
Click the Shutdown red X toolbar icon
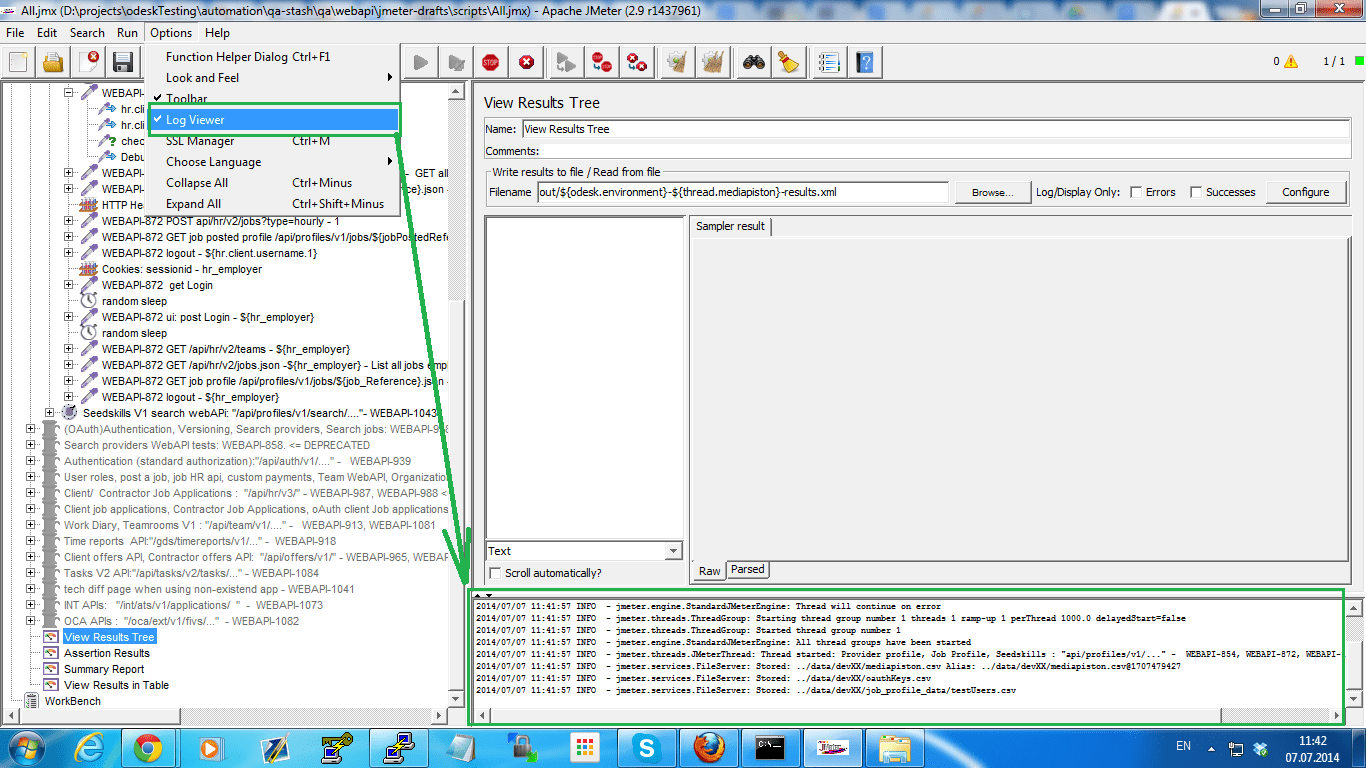526,63
